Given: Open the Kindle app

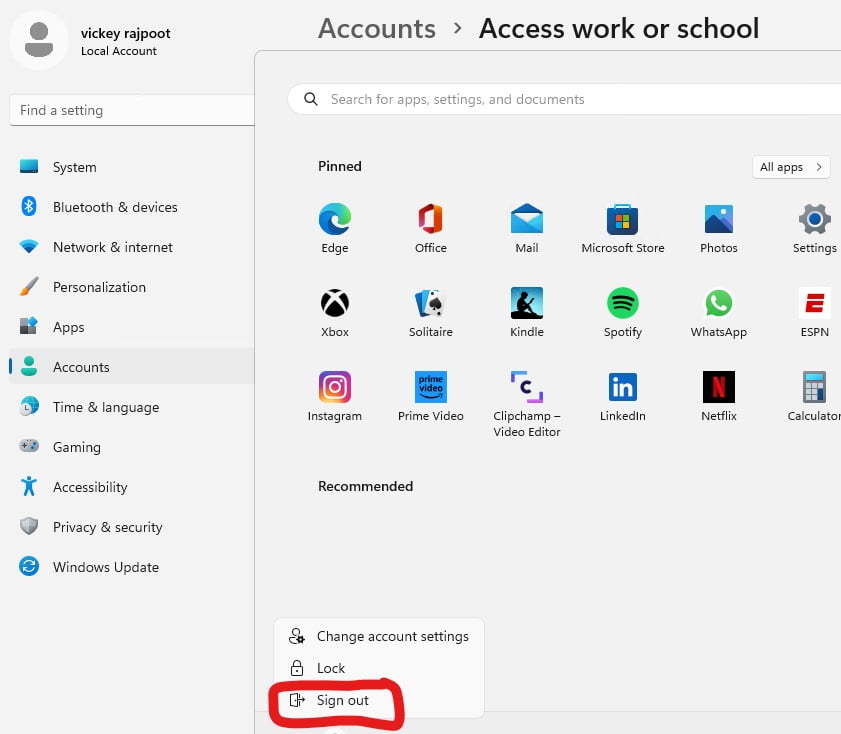Looking at the screenshot, I should pyautogui.click(x=527, y=303).
